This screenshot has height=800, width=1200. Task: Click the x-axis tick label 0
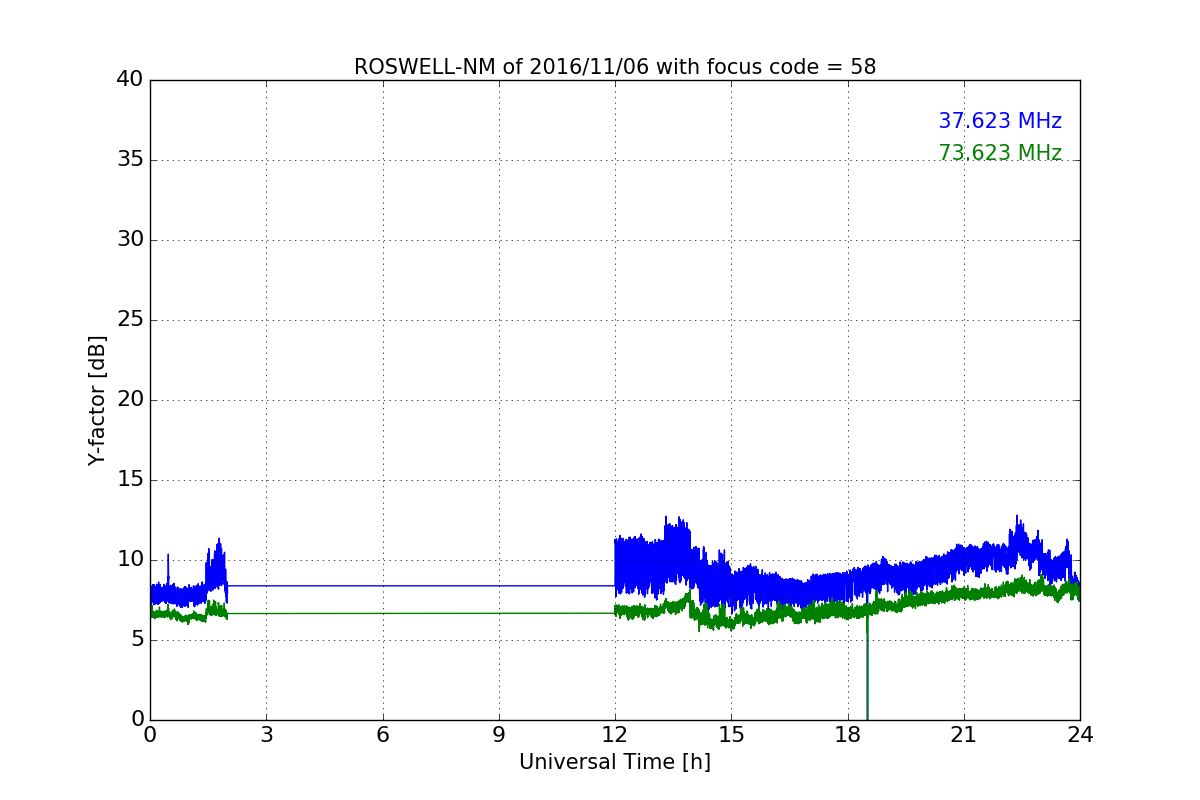pos(150,734)
